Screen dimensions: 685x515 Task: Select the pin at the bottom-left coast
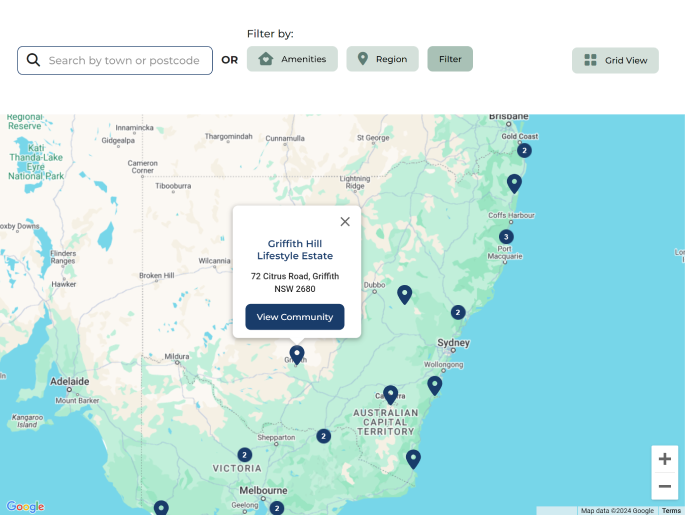(x=161, y=508)
